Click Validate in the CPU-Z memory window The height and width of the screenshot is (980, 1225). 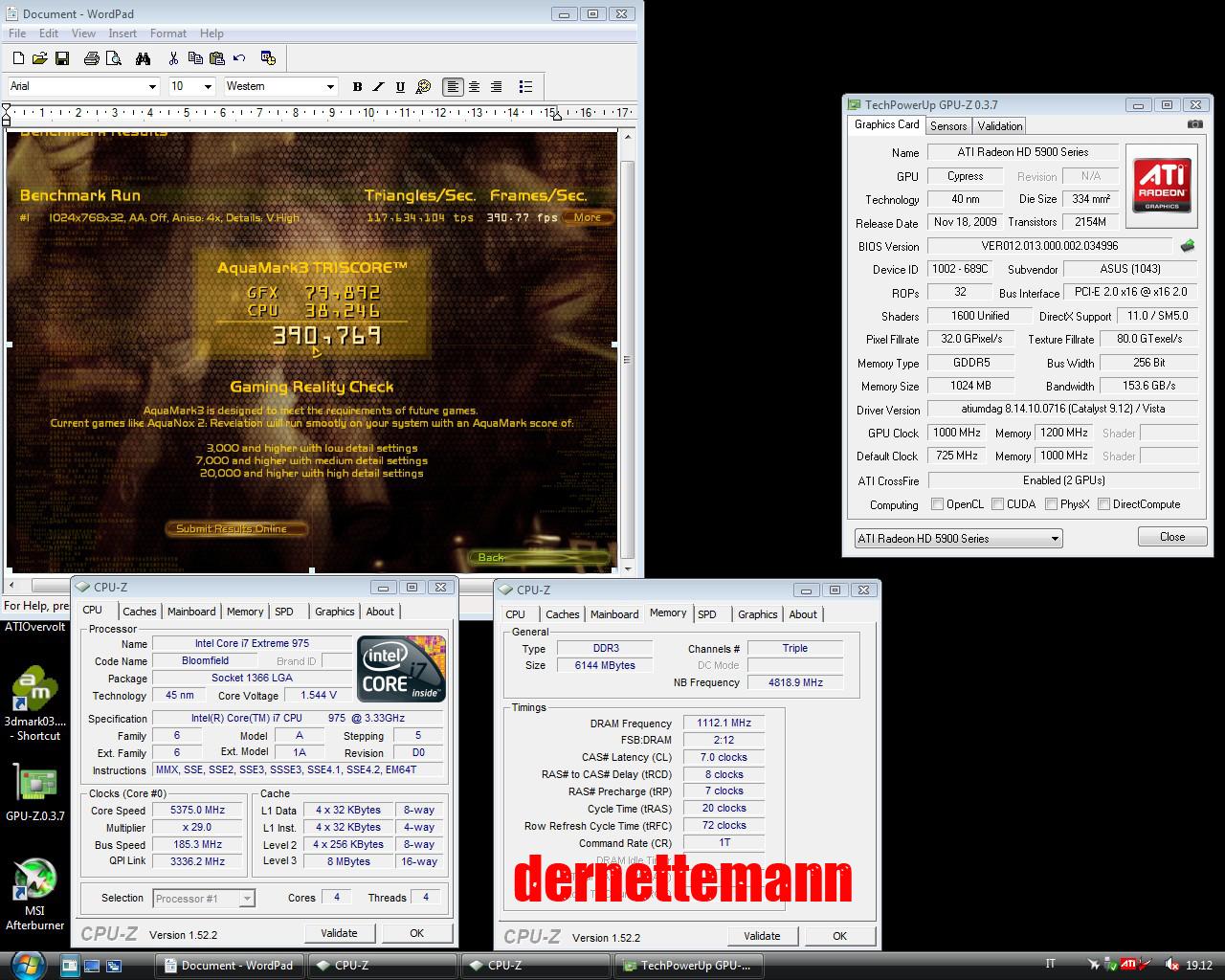[762, 936]
